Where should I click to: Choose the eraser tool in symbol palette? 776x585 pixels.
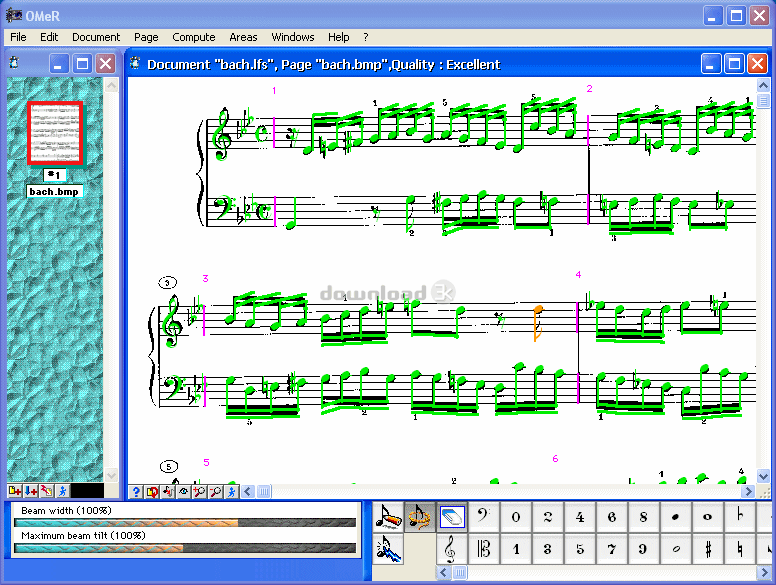tap(451, 517)
